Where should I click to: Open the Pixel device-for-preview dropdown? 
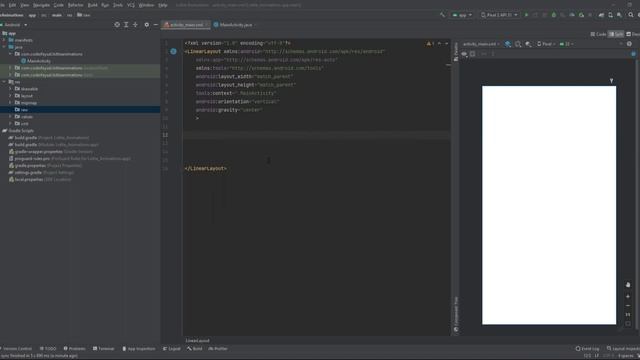(546, 44)
